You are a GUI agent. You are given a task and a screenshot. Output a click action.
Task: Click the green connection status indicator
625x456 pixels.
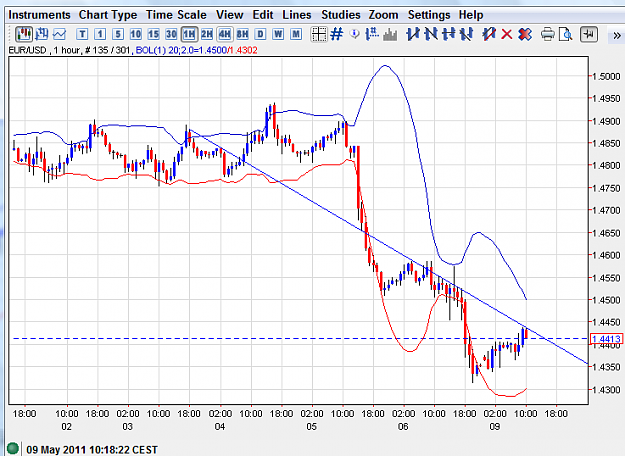13,449
